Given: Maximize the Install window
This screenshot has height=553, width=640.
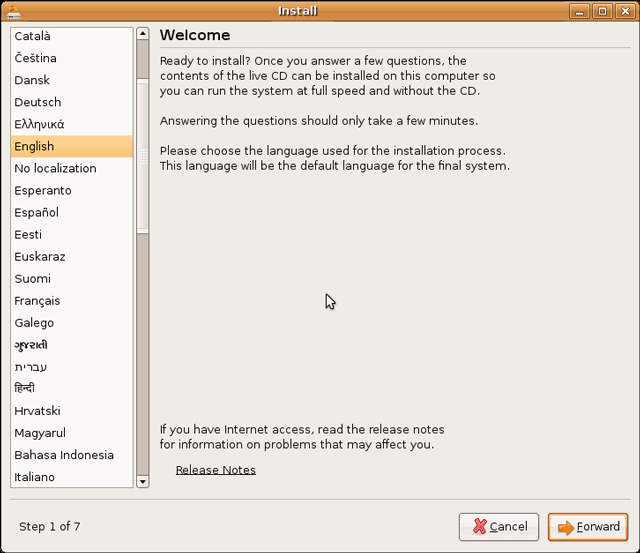Looking at the screenshot, I should click(x=602, y=12).
